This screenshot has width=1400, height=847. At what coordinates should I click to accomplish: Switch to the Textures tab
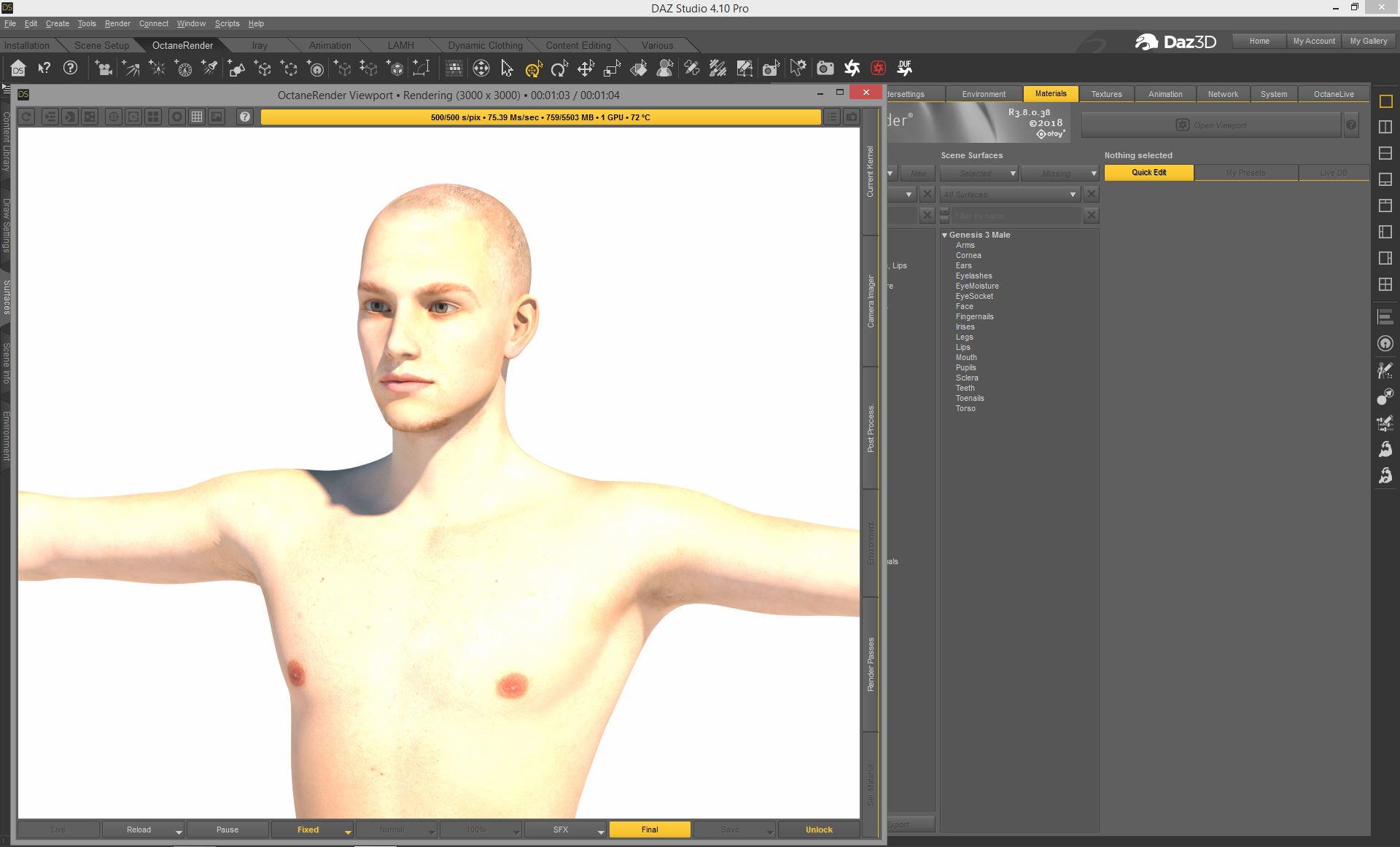pos(1106,94)
